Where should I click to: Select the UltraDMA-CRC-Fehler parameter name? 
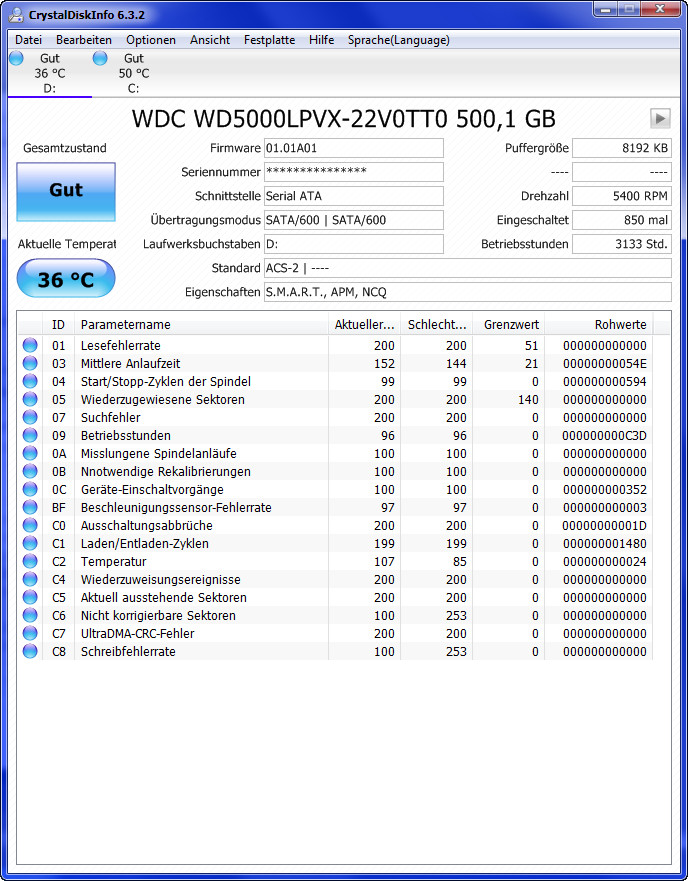(x=138, y=633)
